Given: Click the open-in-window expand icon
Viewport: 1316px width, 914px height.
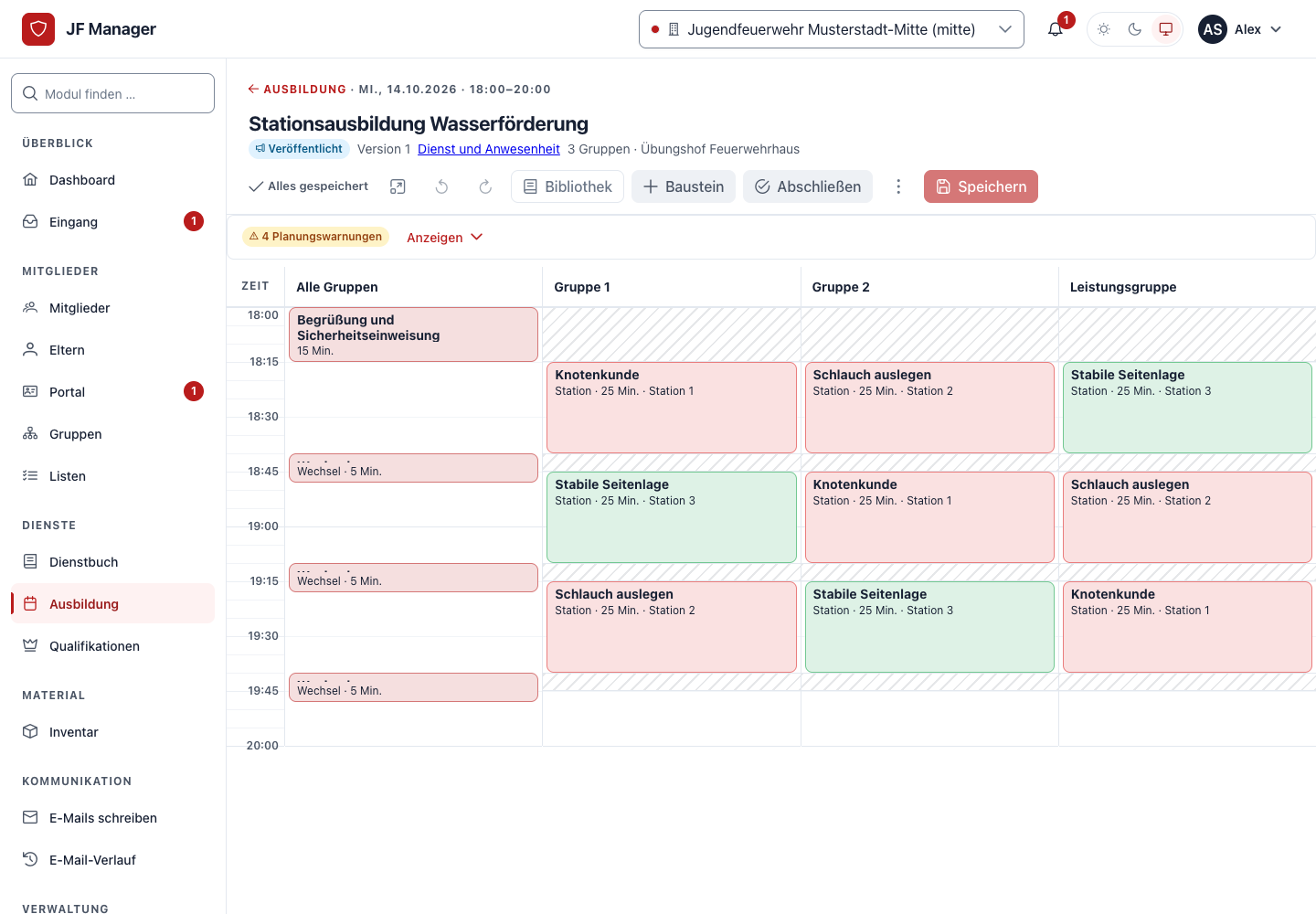Looking at the screenshot, I should (x=398, y=186).
